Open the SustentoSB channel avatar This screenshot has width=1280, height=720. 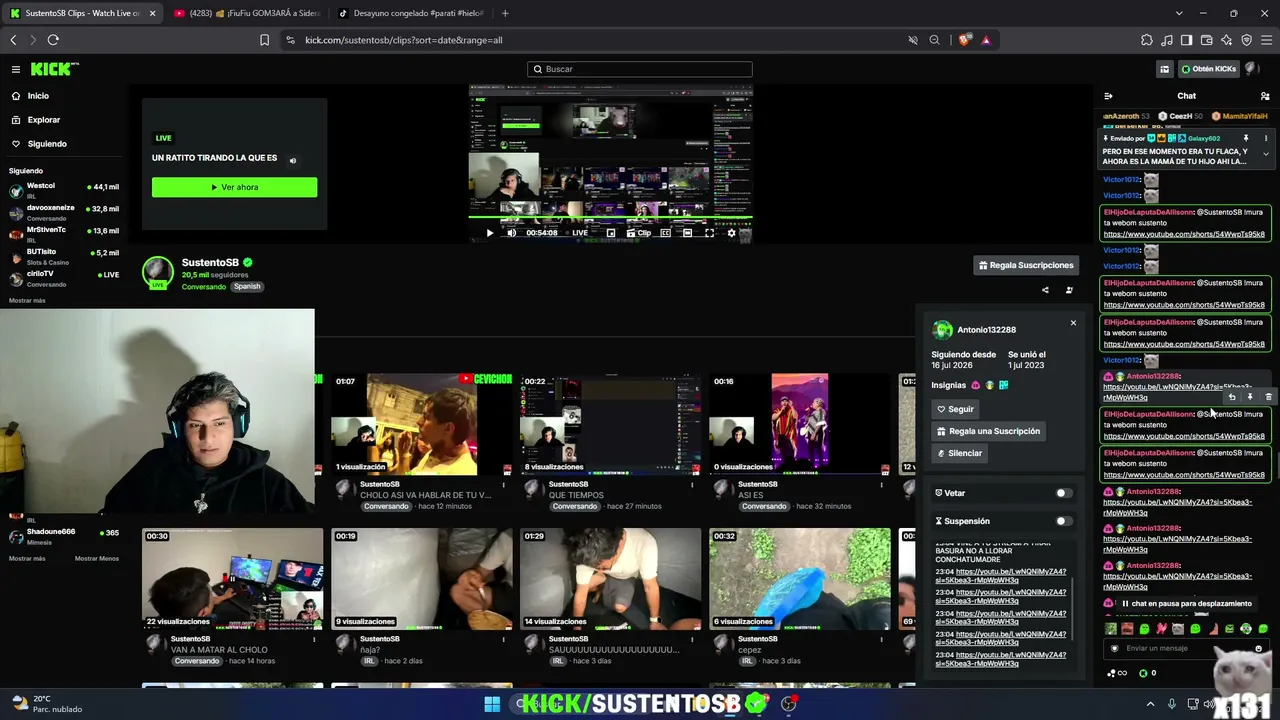pyautogui.click(x=158, y=273)
